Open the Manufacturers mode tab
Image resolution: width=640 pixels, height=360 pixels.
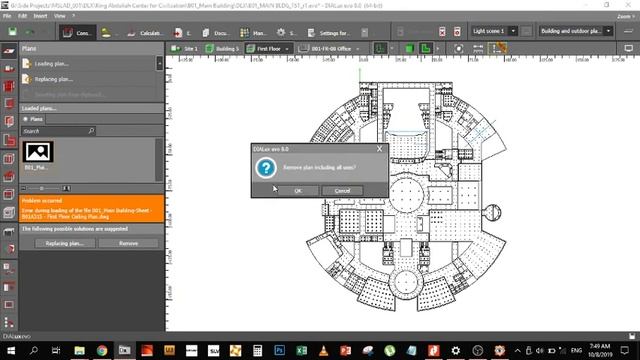point(253,33)
